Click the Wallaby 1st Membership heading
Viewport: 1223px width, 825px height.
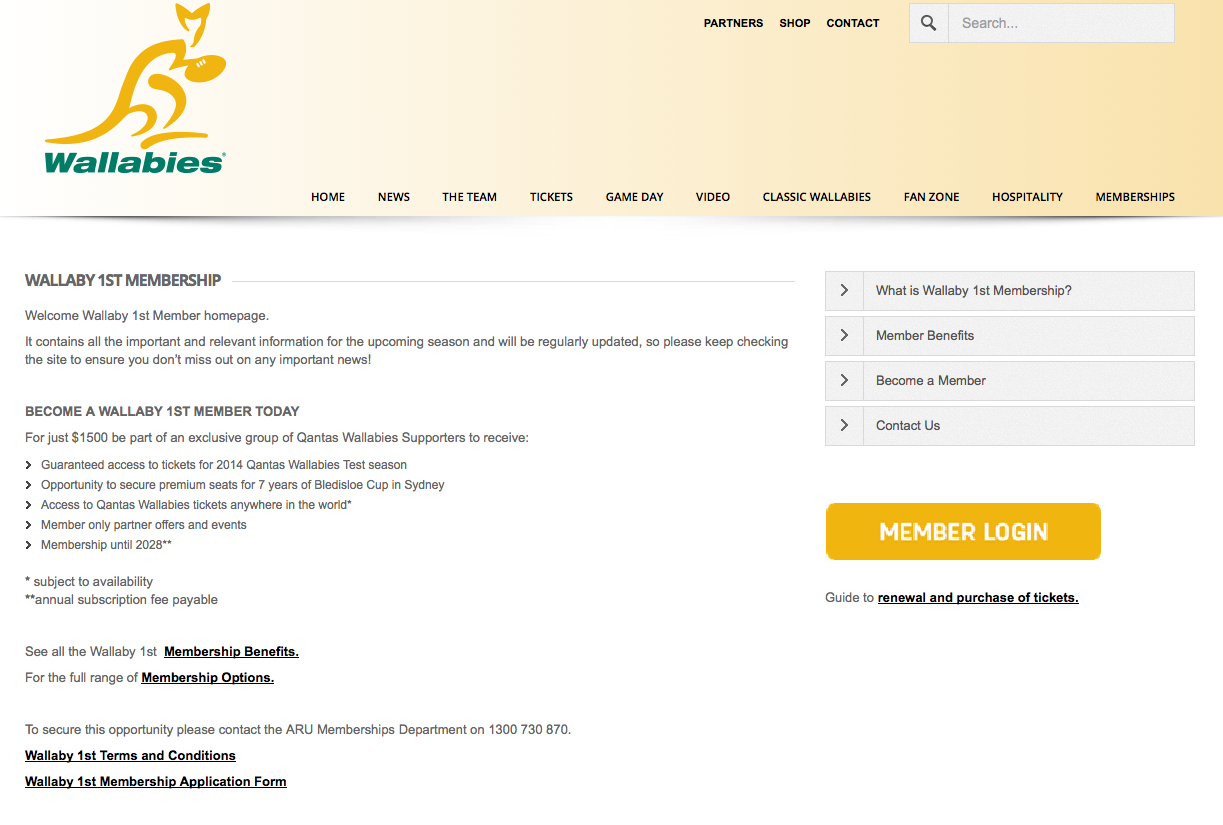pos(123,280)
